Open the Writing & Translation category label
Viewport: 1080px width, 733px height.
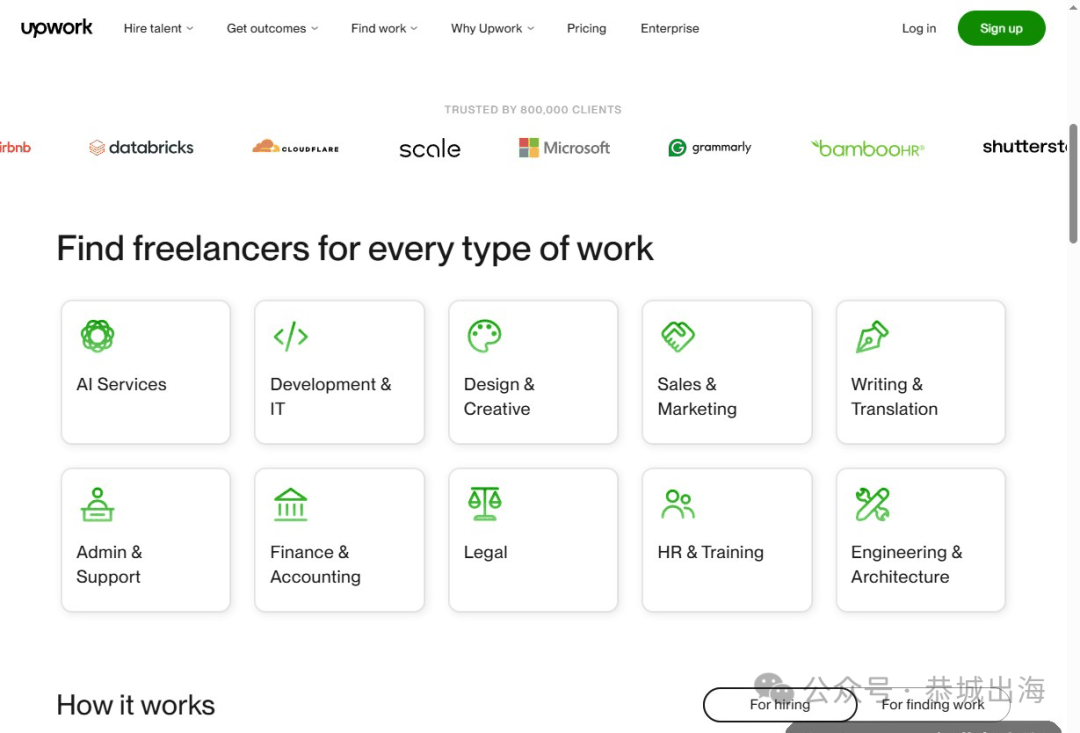894,396
